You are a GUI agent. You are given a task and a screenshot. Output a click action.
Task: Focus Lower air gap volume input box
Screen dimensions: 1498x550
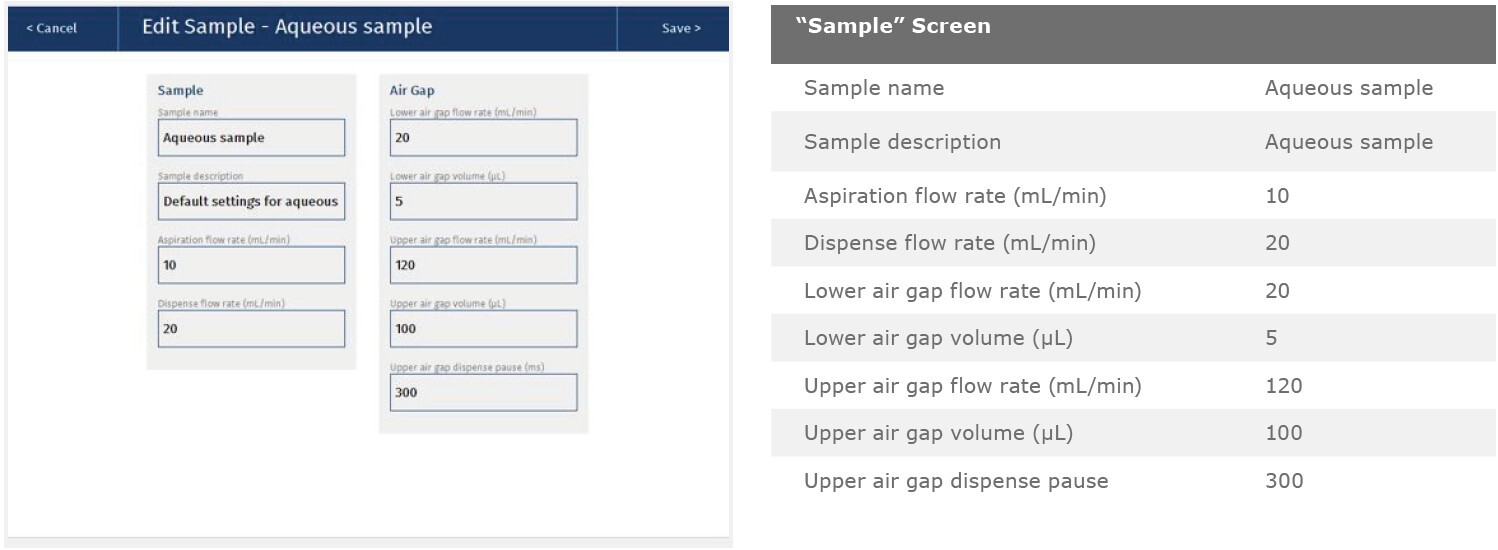click(x=483, y=201)
